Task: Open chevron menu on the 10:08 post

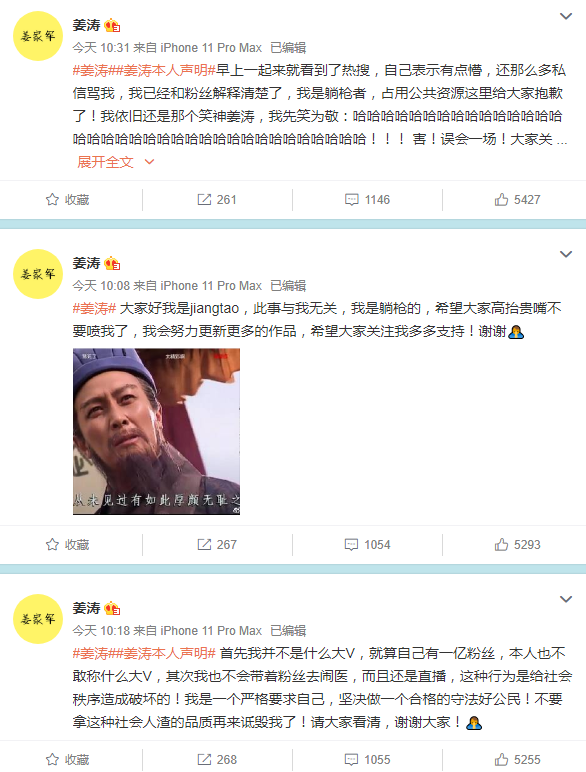Action: 566,254
